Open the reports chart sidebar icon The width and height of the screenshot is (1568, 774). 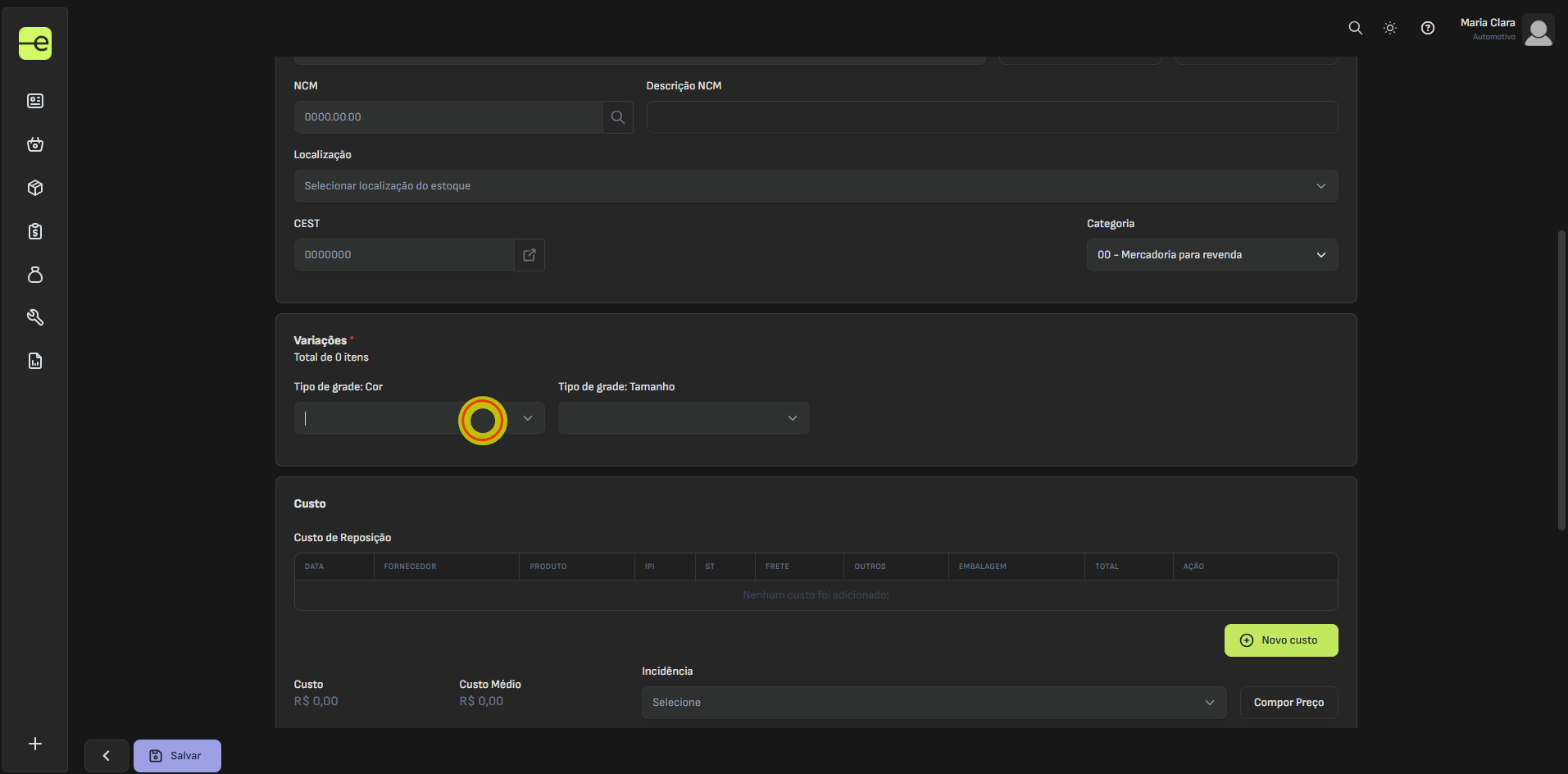tap(35, 361)
